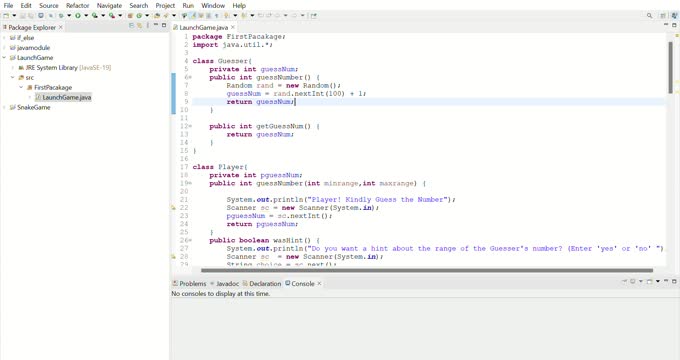Click the Open Perspective icon

pyautogui.click(x=663, y=16)
